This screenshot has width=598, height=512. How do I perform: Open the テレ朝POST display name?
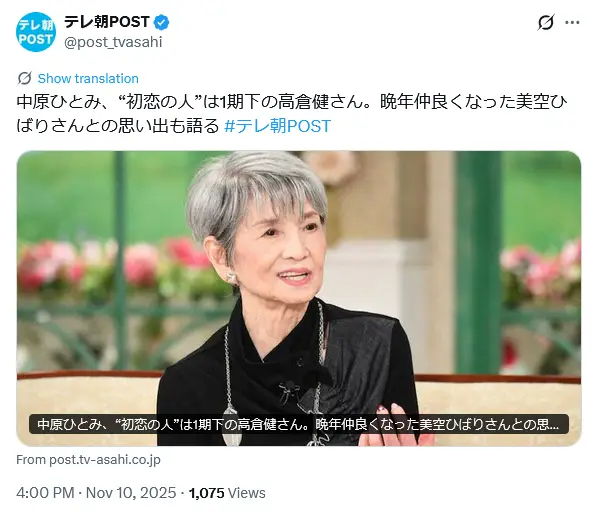[x=106, y=22]
